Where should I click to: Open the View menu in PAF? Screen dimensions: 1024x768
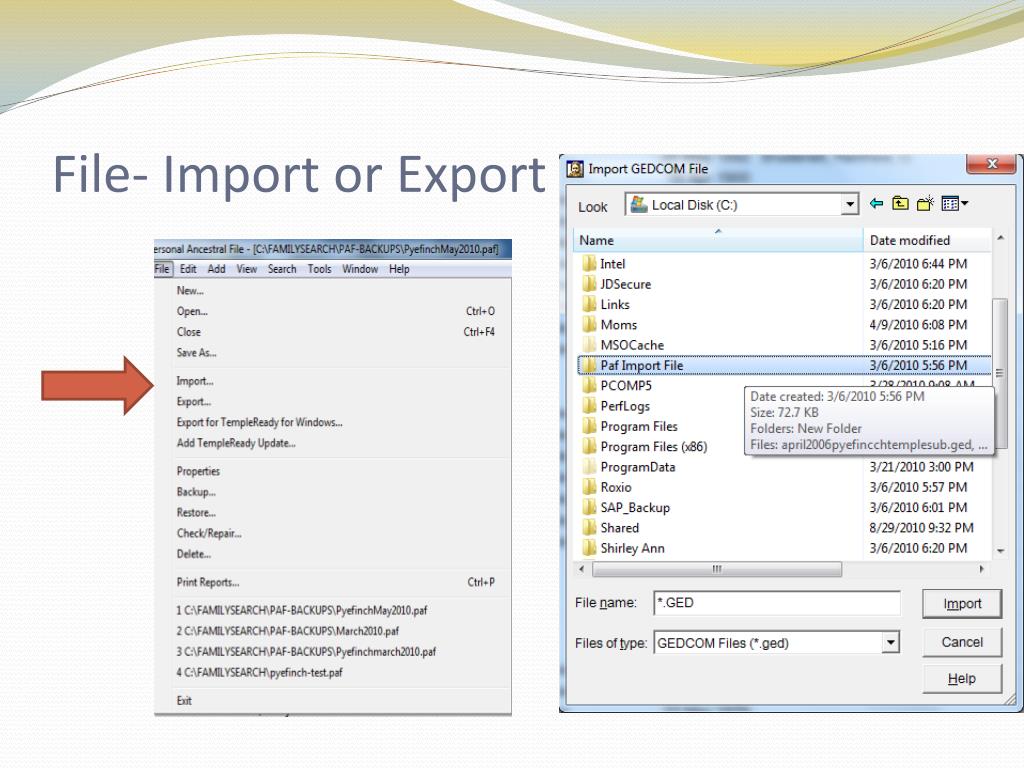(247, 269)
